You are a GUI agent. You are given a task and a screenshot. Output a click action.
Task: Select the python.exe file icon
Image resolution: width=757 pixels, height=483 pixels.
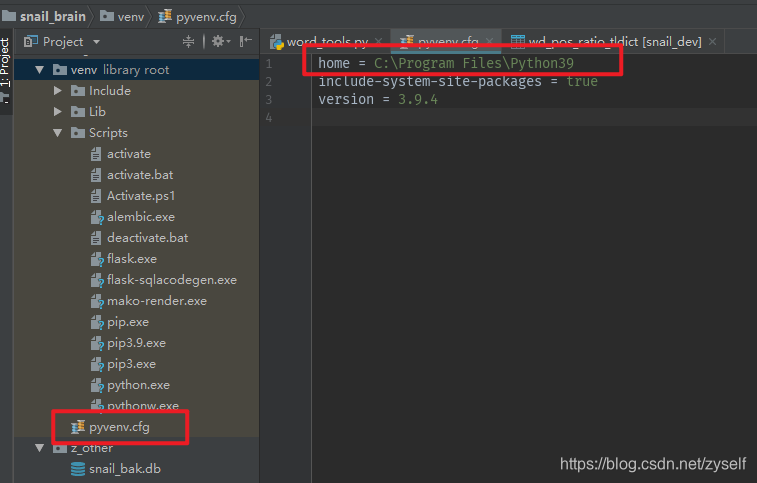pyautogui.click(x=97, y=385)
